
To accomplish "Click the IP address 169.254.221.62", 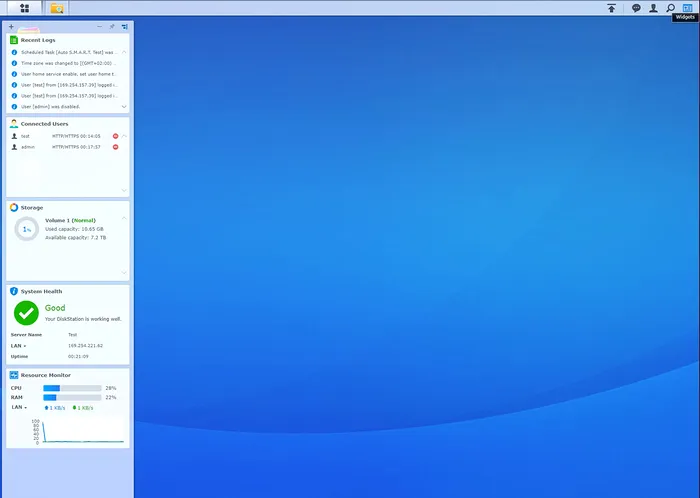I will [x=85, y=346].
